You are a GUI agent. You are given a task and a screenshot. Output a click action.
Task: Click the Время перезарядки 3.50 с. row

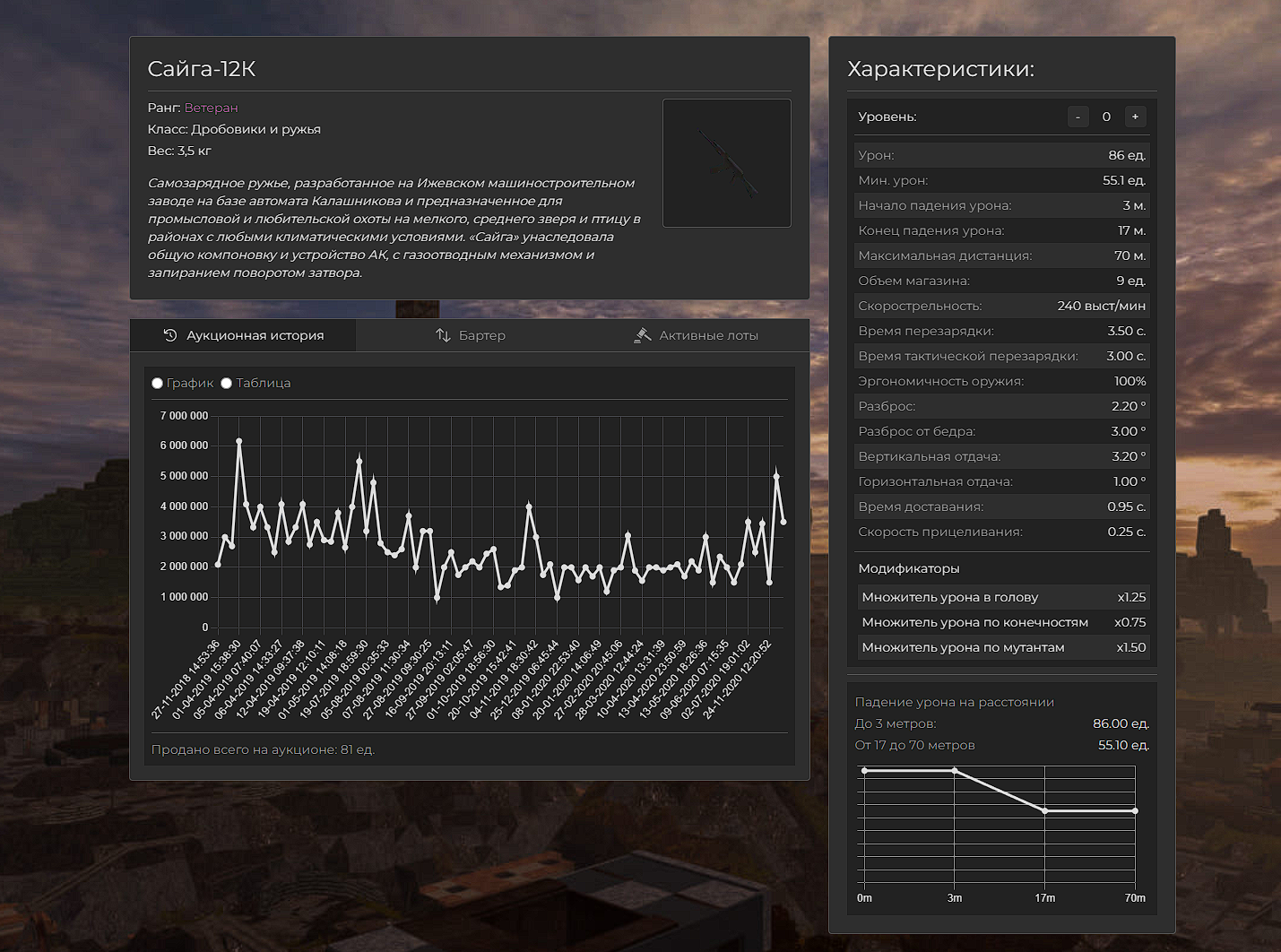(x=1002, y=331)
